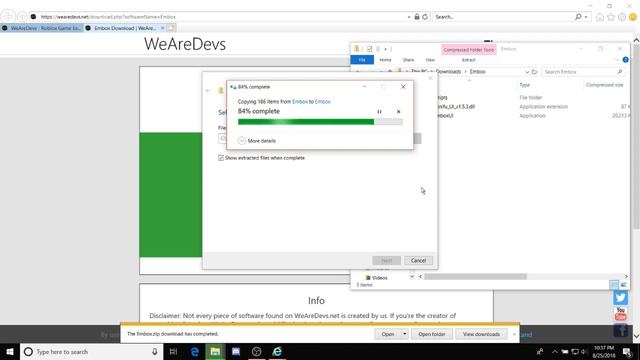Refresh the page with reload icon
Screen dimensions: 640x360
(425, 17)
